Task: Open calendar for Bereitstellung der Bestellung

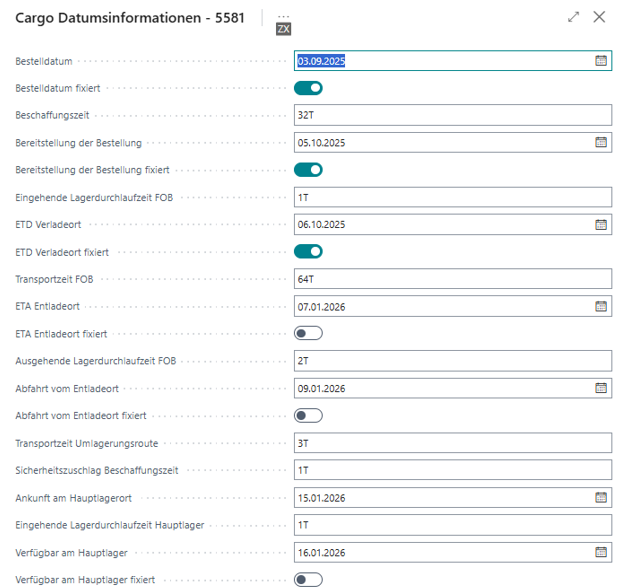Action: click(x=601, y=142)
